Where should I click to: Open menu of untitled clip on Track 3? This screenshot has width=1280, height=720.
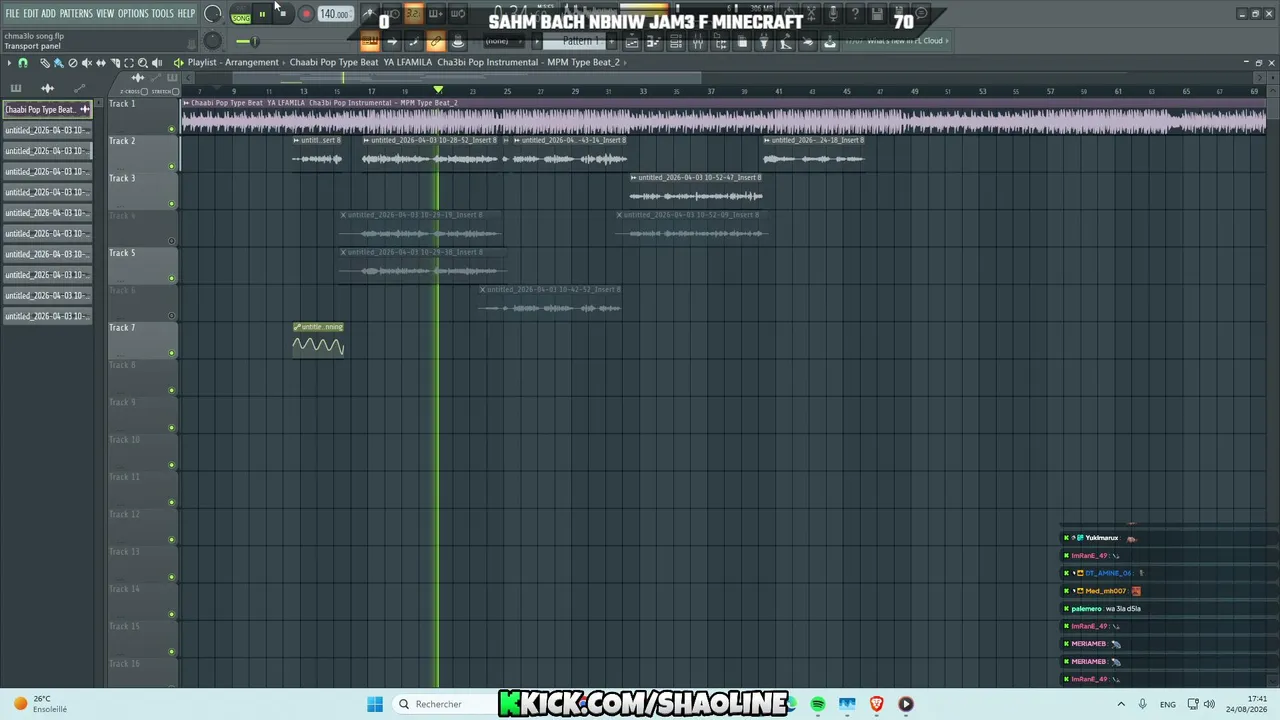pyautogui.click(x=634, y=177)
